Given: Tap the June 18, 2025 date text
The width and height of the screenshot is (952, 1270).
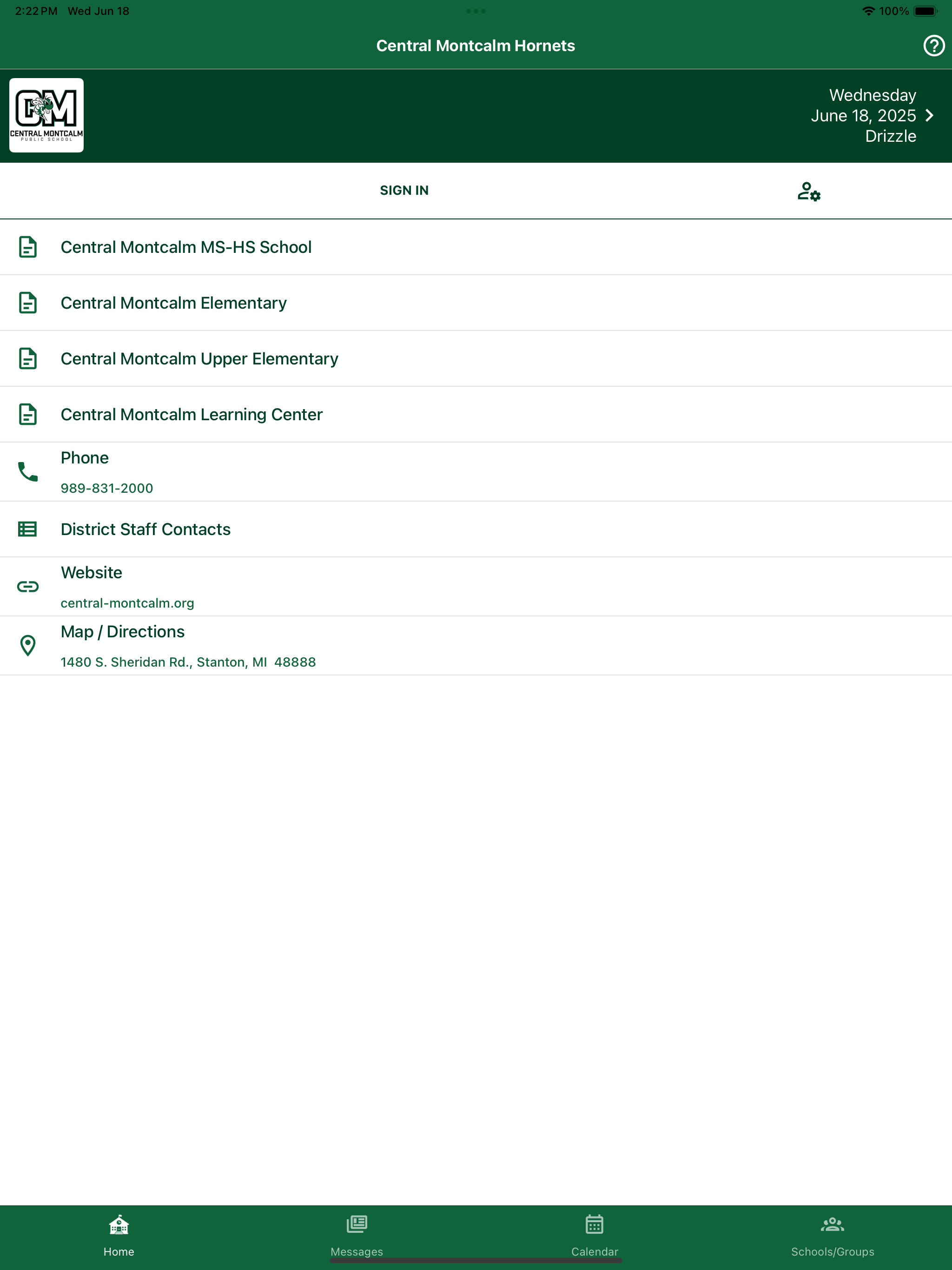Looking at the screenshot, I should [x=864, y=115].
